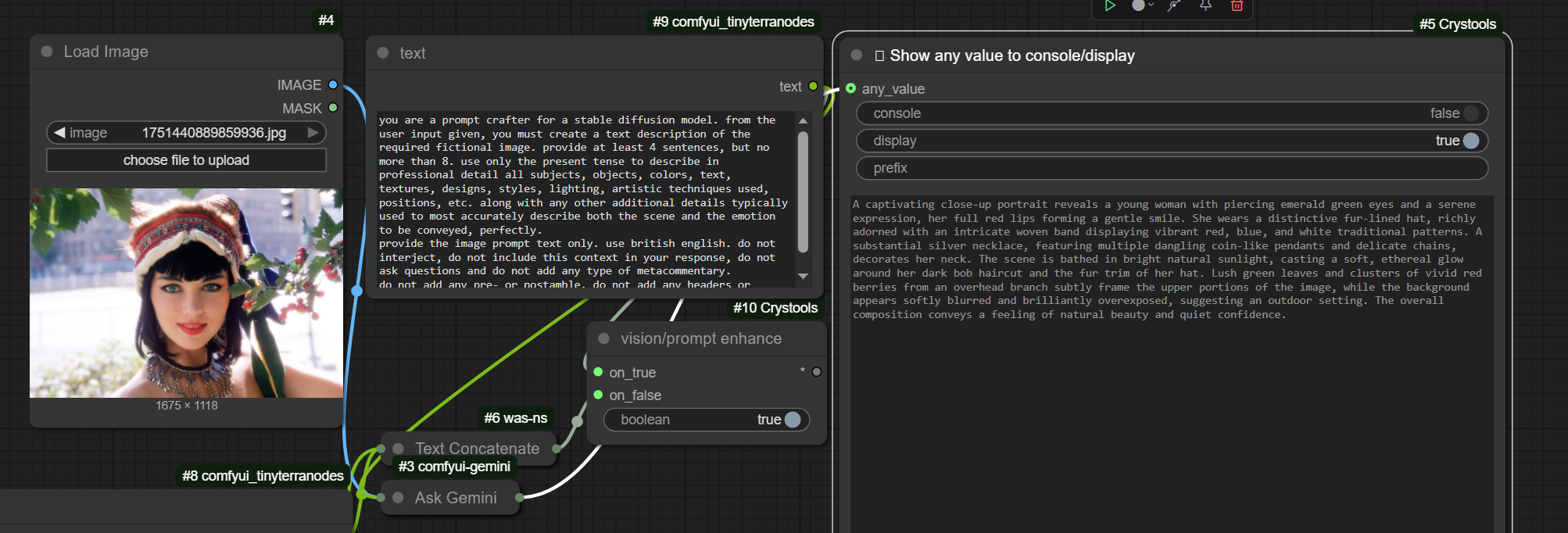Click the #5 Crystools badge
1568x533 pixels.
pyautogui.click(x=1458, y=24)
